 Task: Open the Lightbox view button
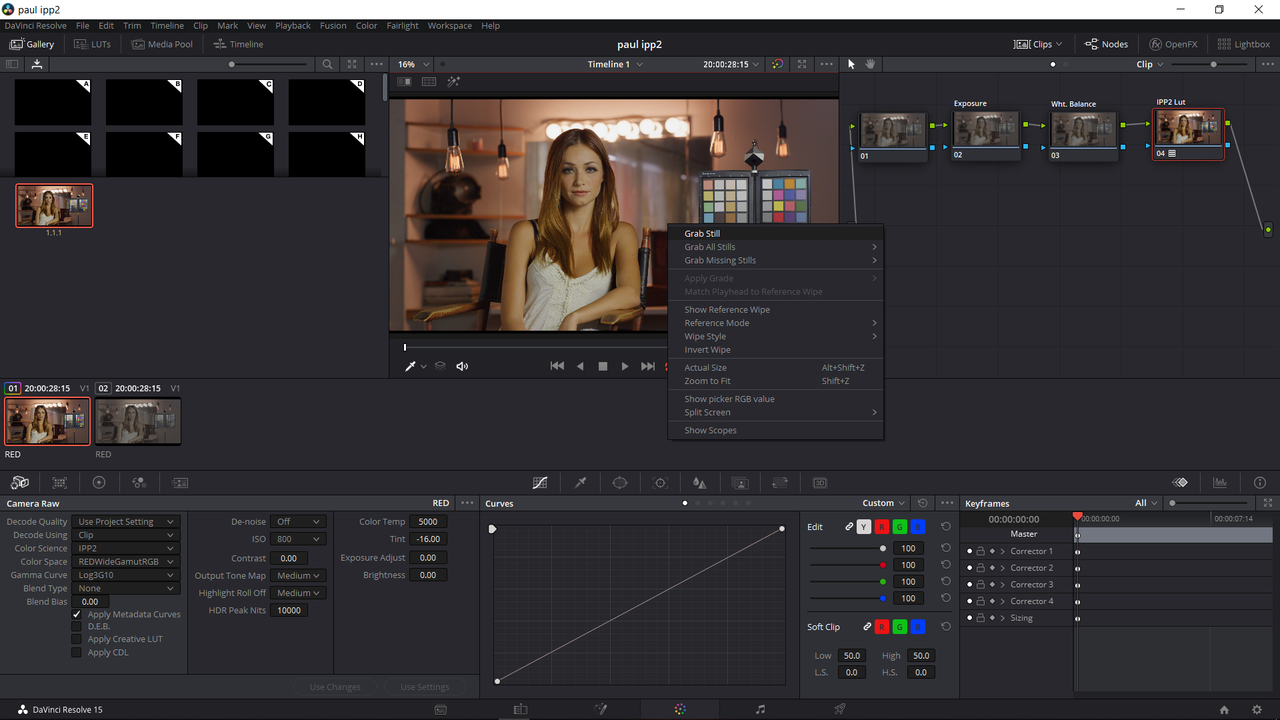click(1243, 44)
